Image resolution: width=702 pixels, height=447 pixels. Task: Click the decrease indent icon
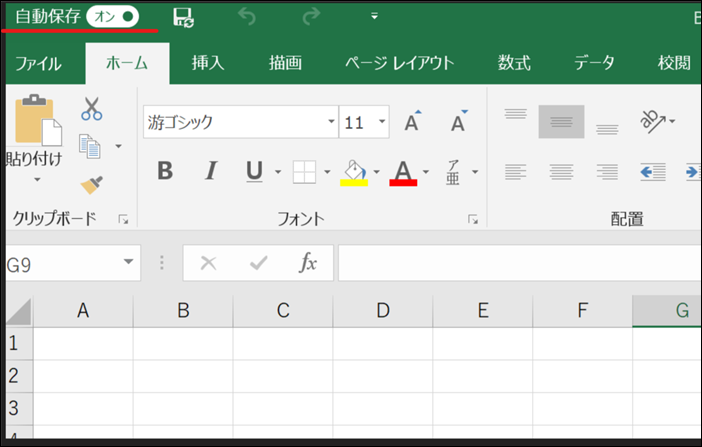[x=653, y=172]
